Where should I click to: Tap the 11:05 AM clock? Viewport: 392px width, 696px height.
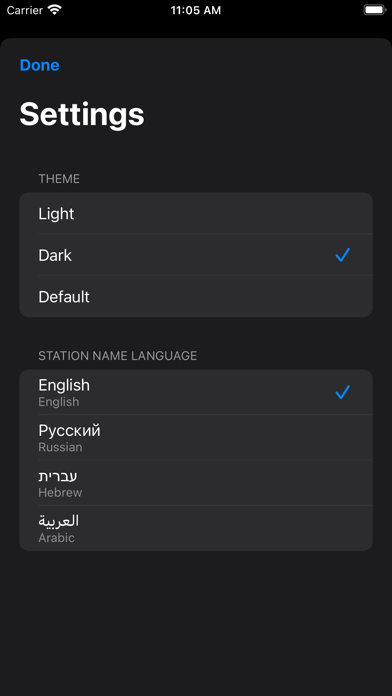pos(196,10)
